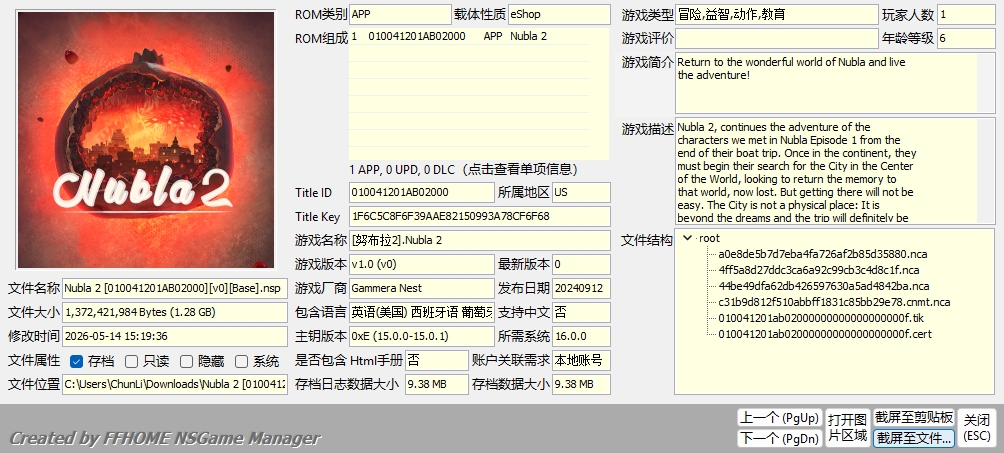This screenshot has width=1004, height=453.
Task: Click the 账户关联需求 field 本地账号
Action: coord(581,360)
